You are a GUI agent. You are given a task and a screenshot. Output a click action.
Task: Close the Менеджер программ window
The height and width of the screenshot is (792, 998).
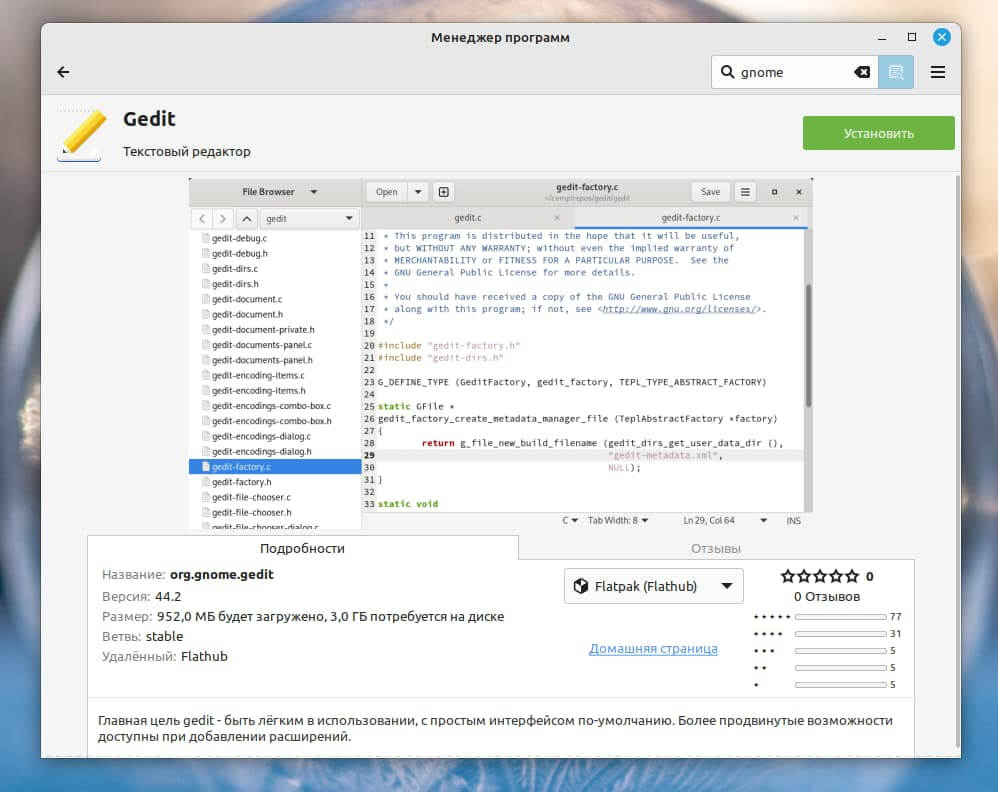pyautogui.click(x=941, y=37)
